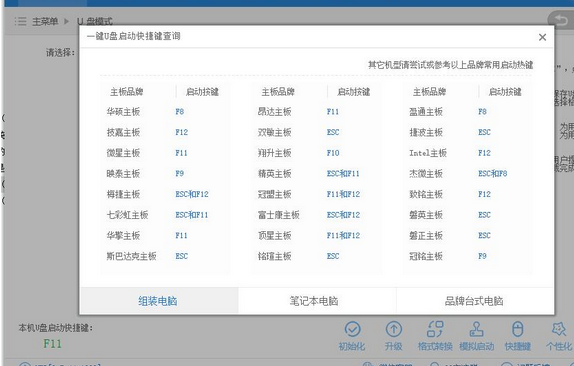574x366 pixels.
Task: Click the 初始化 initialize icon
Action: 353,329
